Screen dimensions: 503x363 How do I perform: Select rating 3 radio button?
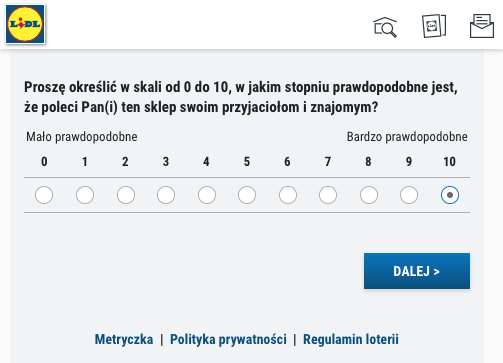166,195
